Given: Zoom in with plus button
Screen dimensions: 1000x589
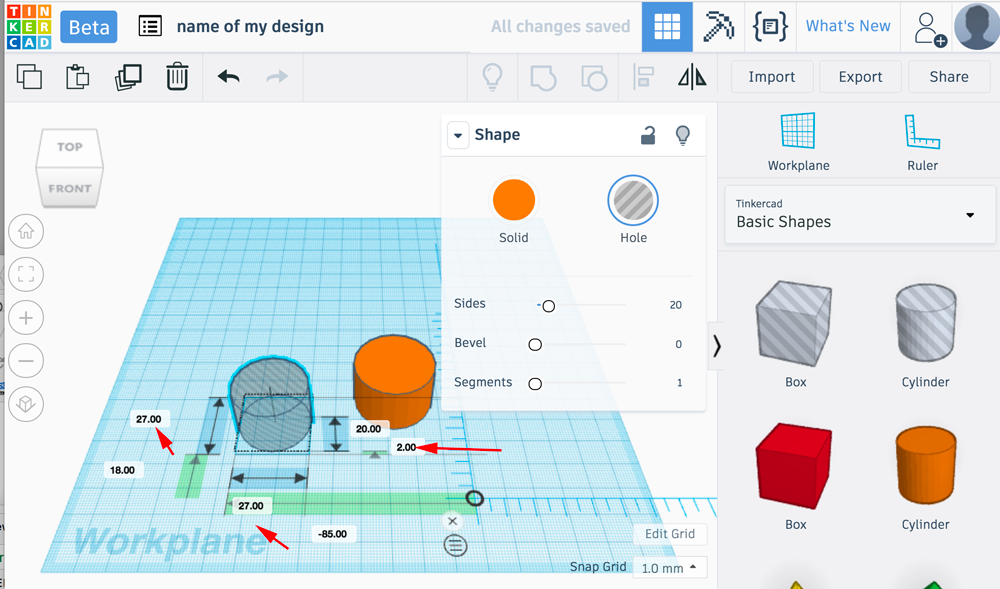Looking at the screenshot, I should [26, 317].
